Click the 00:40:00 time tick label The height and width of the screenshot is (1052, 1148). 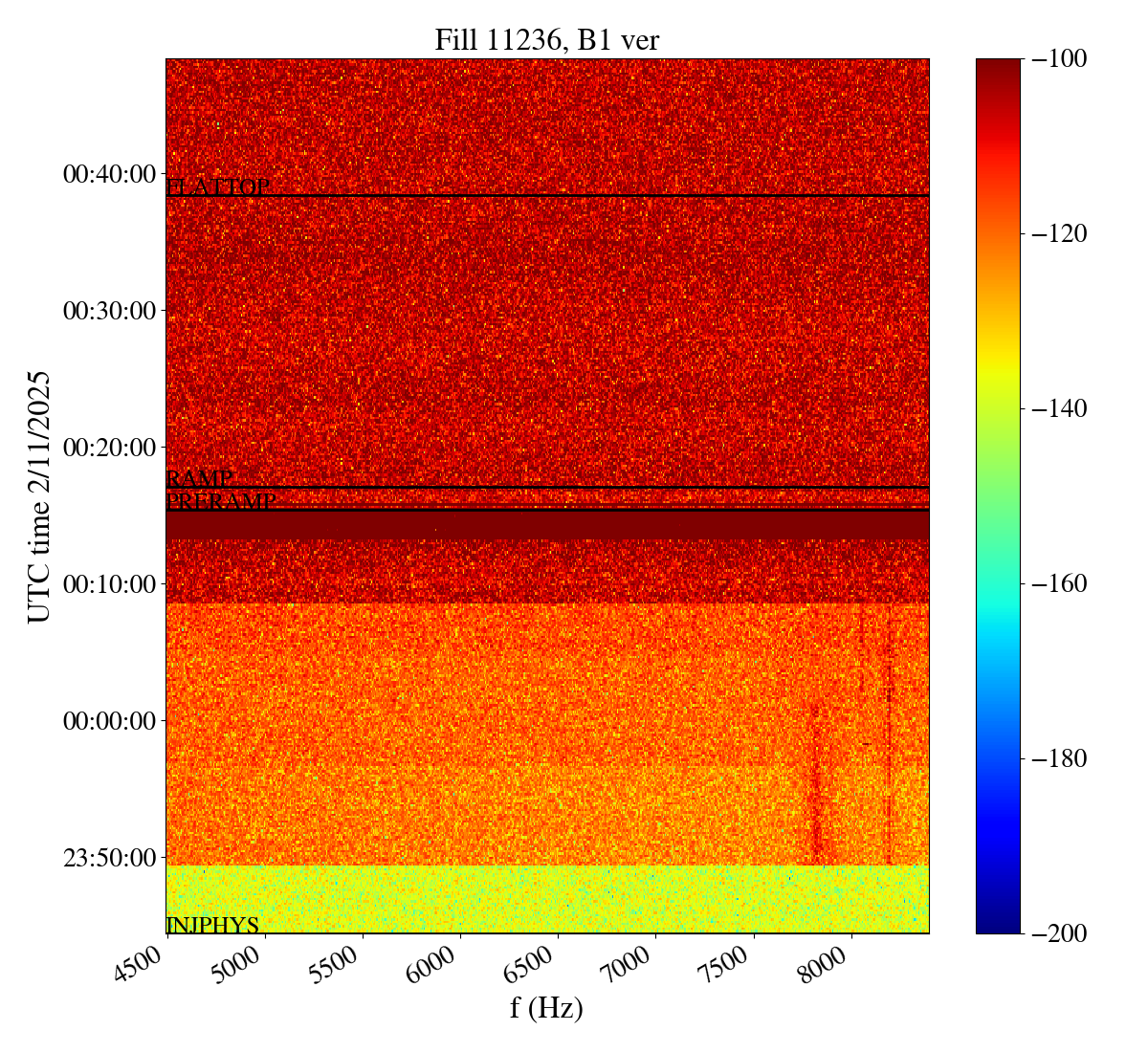tap(109, 174)
